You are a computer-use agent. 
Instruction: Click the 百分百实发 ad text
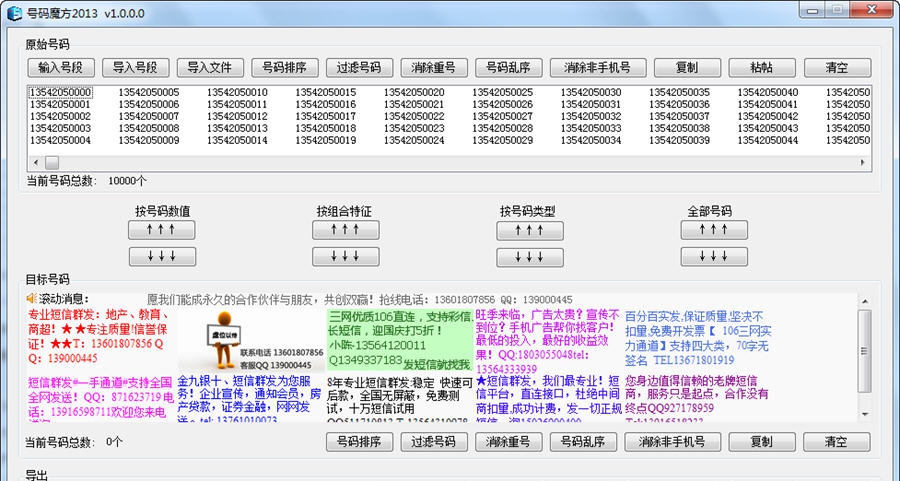tap(698, 338)
